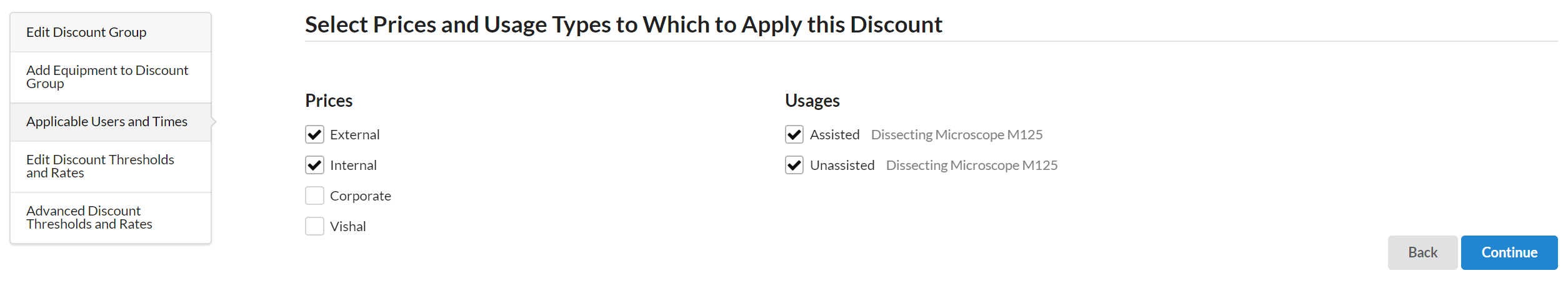Click the Select Prices and Usage Types heading
This screenshot has width=1568, height=283.
[x=623, y=25]
